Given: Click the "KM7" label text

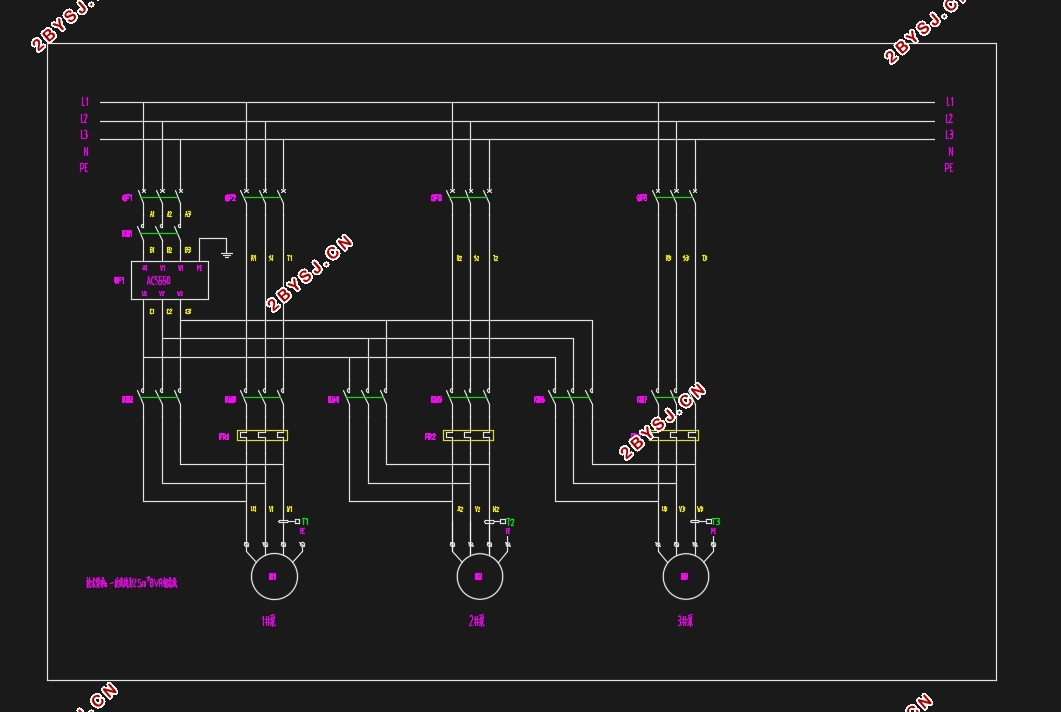Looking at the screenshot, I should (x=642, y=400).
